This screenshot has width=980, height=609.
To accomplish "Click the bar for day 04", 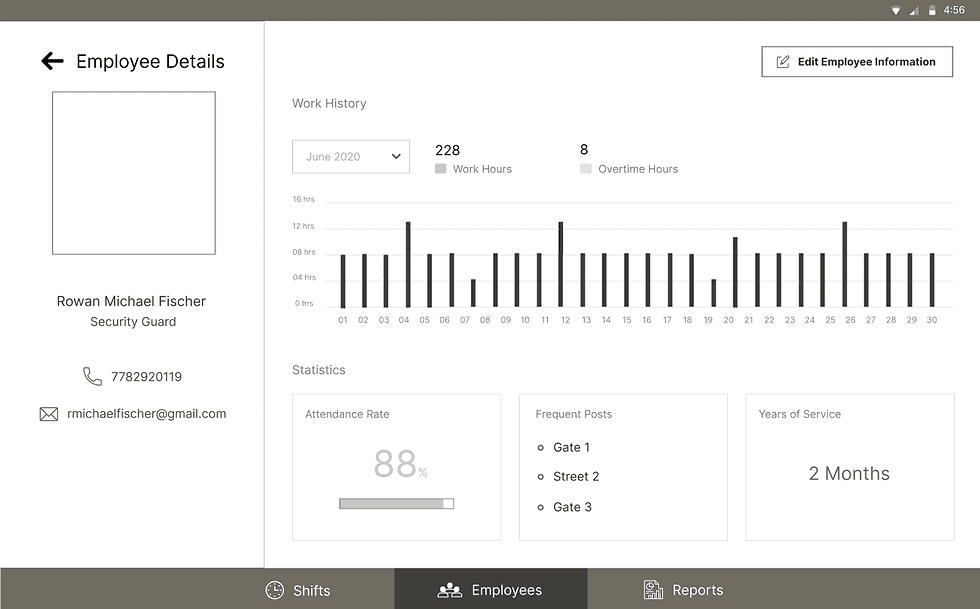I will click(x=408, y=264).
